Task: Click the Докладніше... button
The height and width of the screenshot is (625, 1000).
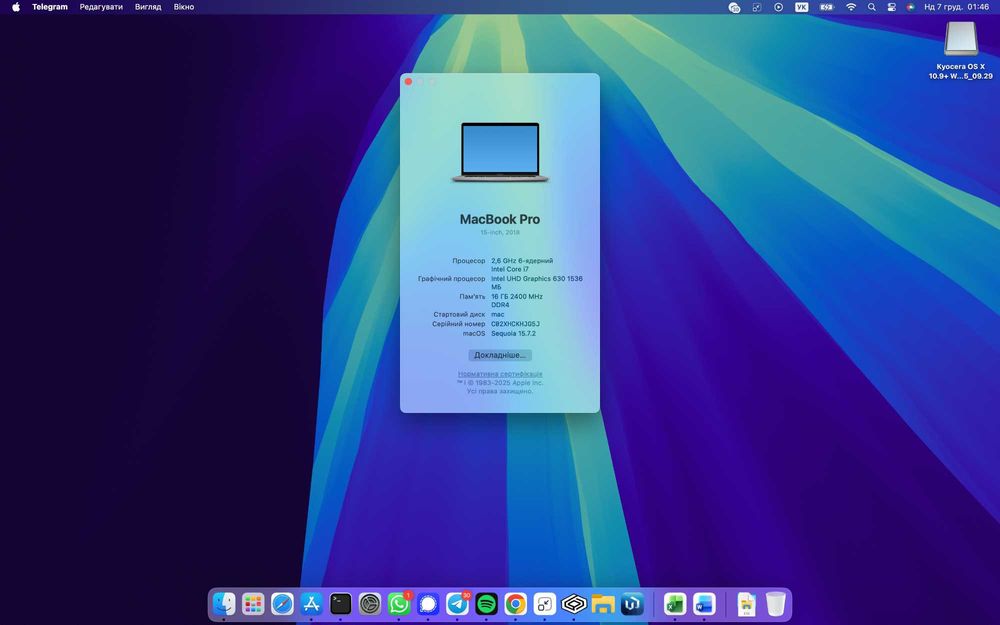Action: (500, 355)
